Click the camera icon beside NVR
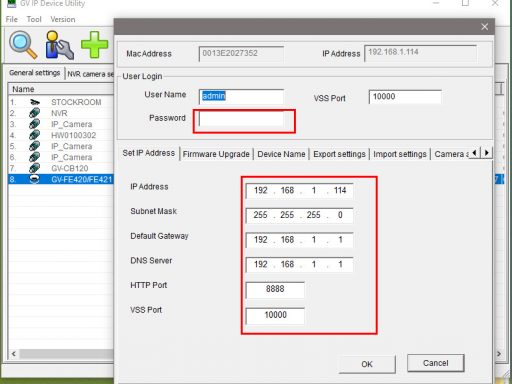Image resolution: width=512 pixels, height=384 pixels. click(x=35, y=113)
